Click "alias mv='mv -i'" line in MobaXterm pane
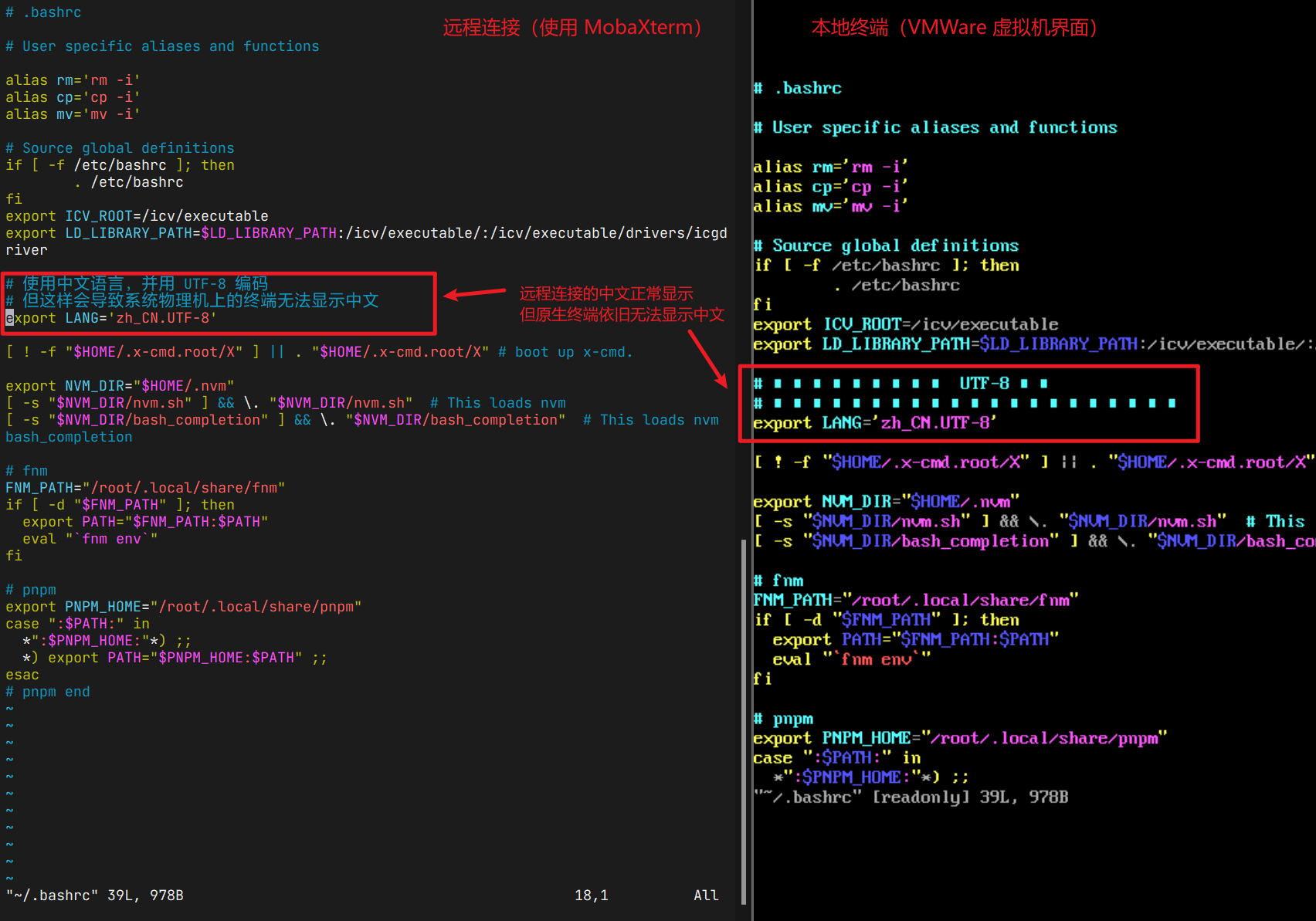Screen dimensions: 1316x921 73,114
